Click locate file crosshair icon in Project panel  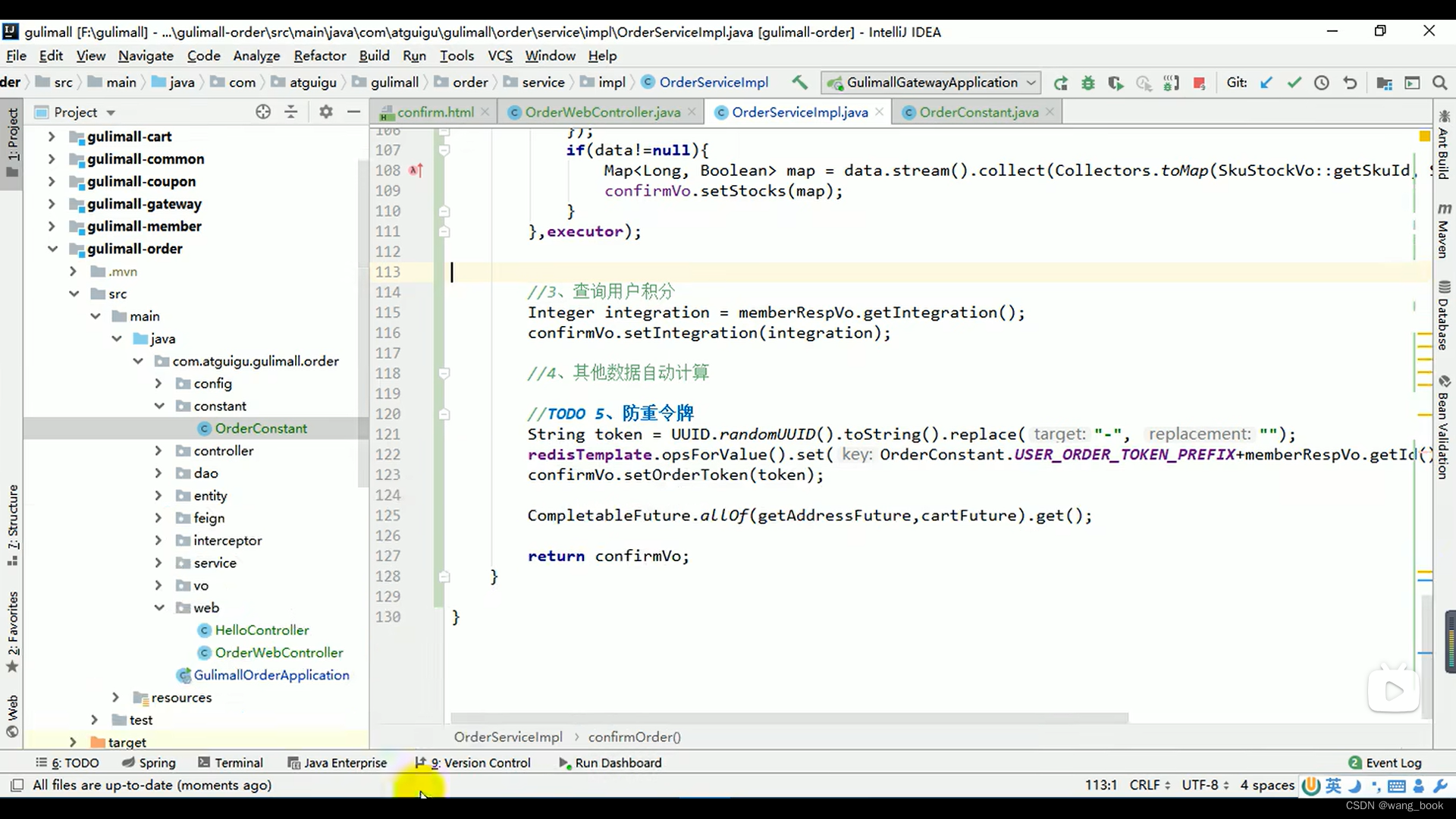click(x=263, y=112)
